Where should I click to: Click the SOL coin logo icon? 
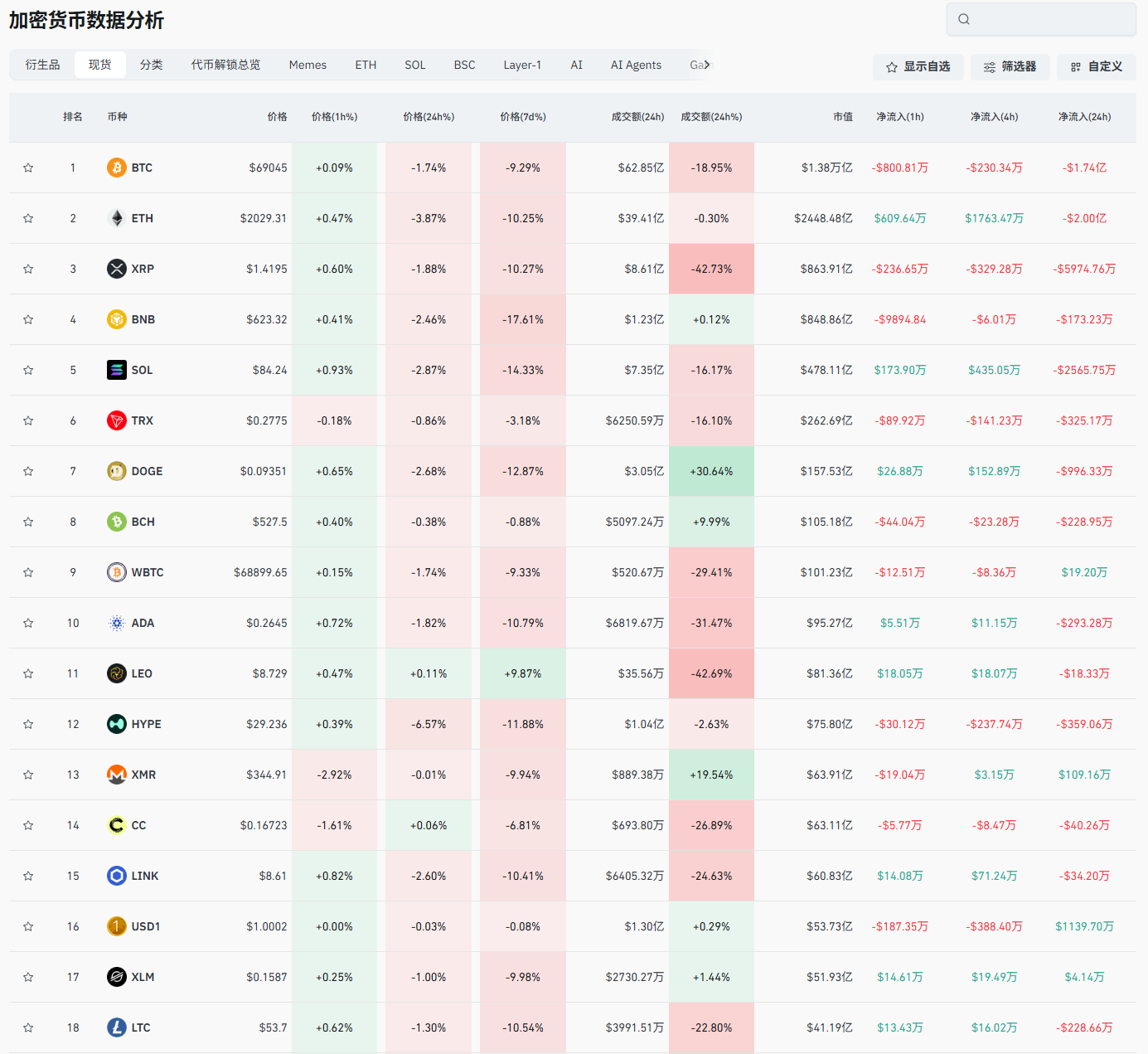(x=117, y=370)
